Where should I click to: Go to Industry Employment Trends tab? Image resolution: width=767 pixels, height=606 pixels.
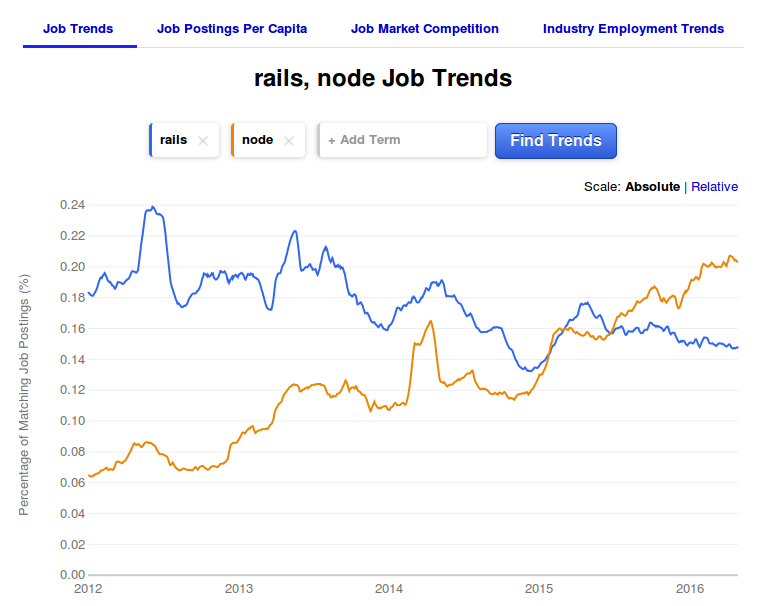tap(633, 29)
